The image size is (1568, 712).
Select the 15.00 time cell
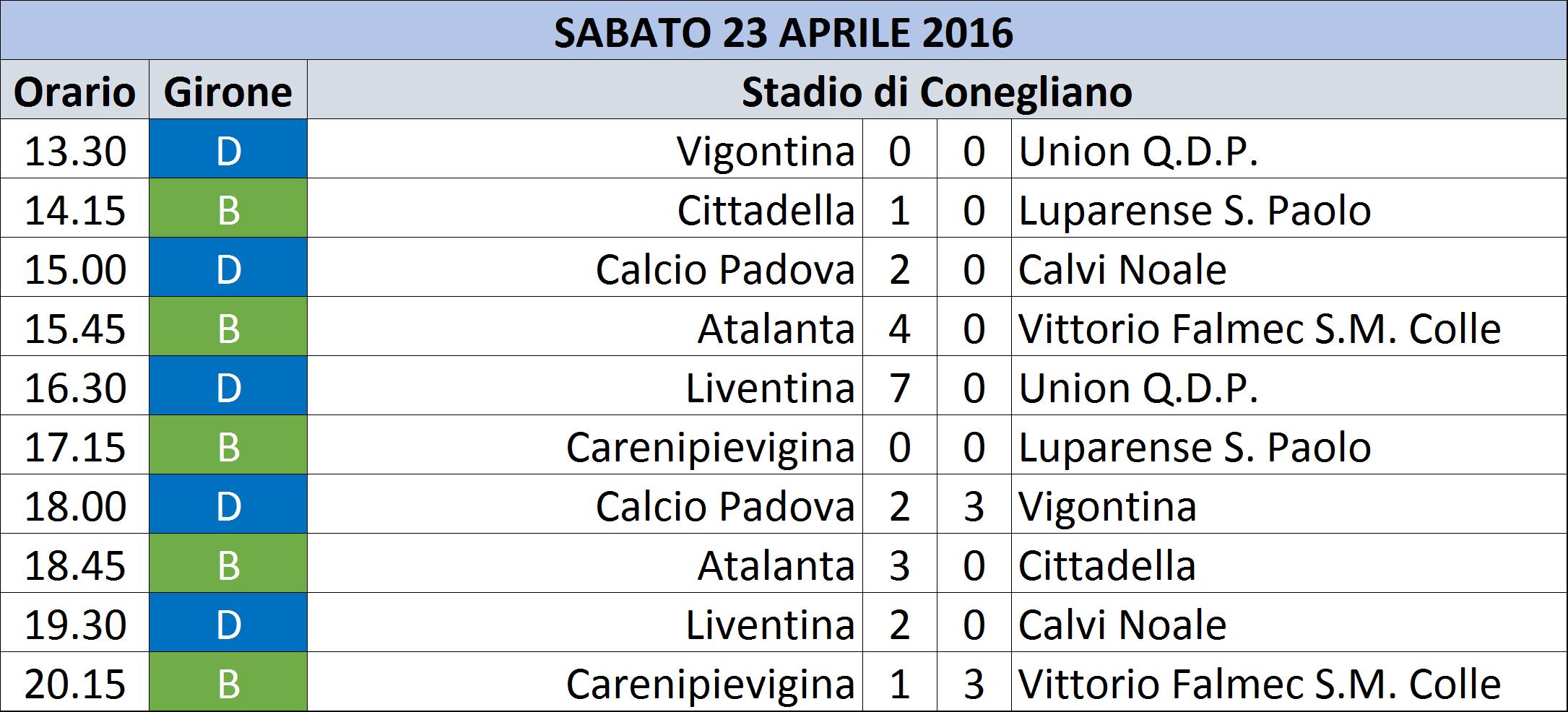pyautogui.click(x=75, y=268)
